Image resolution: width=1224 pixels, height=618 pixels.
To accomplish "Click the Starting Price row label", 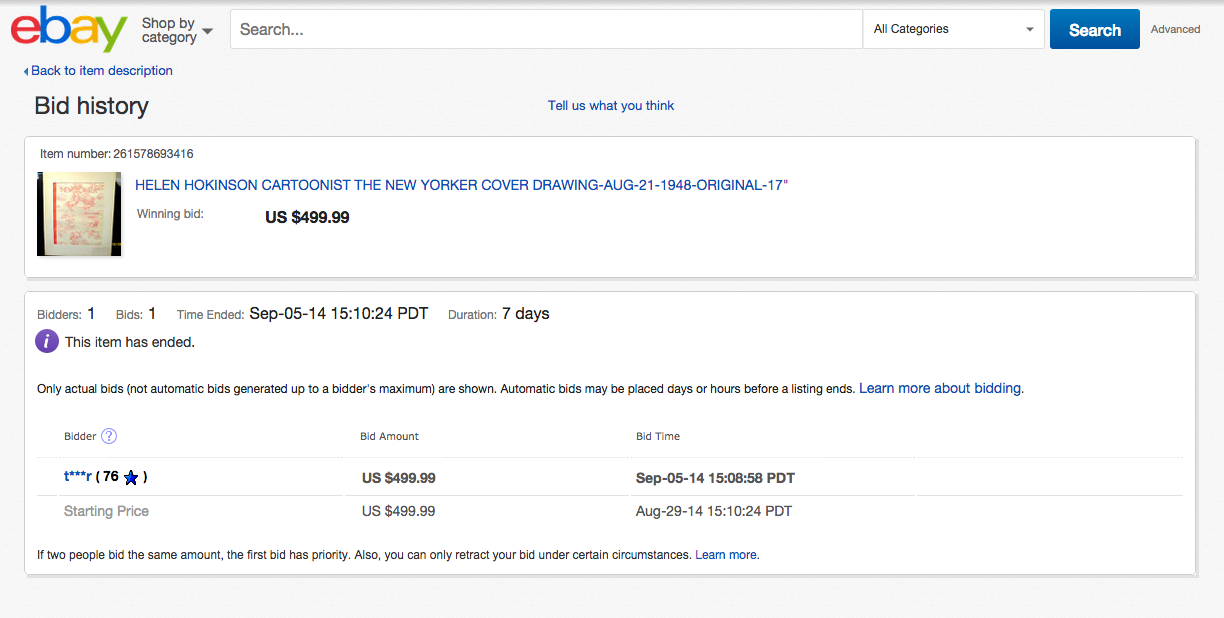I will point(106,511).
